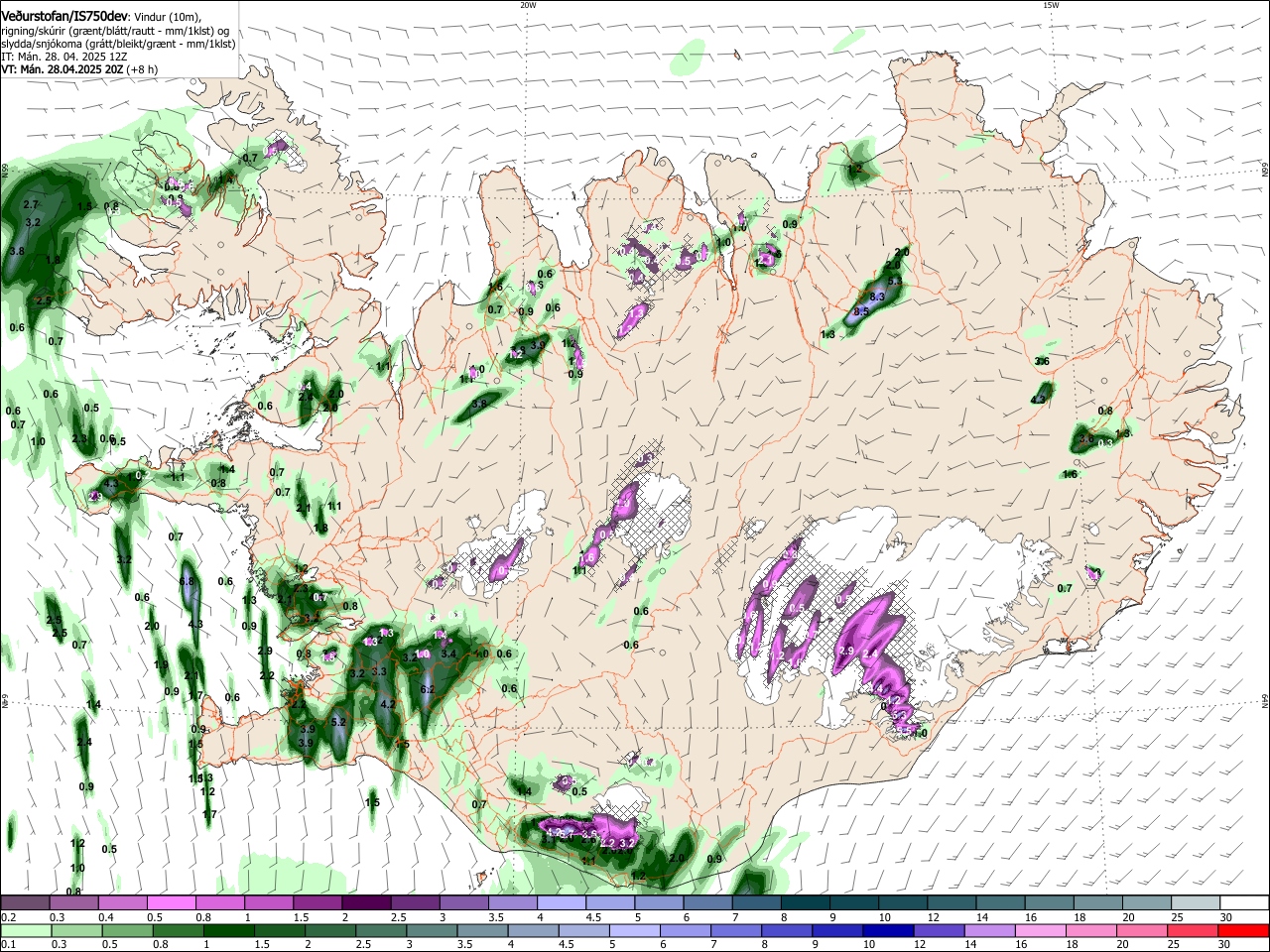Click the 15W longitude label
This screenshot has height=952, width=1270.
pos(1051,5)
